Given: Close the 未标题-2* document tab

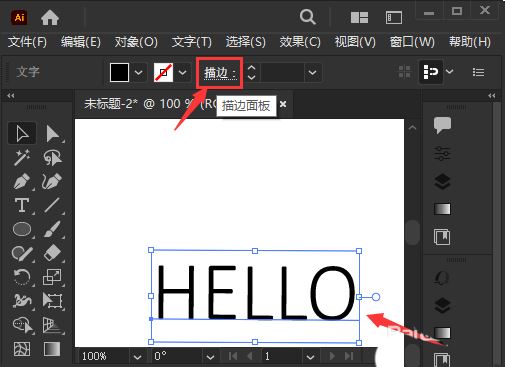Looking at the screenshot, I should (283, 104).
